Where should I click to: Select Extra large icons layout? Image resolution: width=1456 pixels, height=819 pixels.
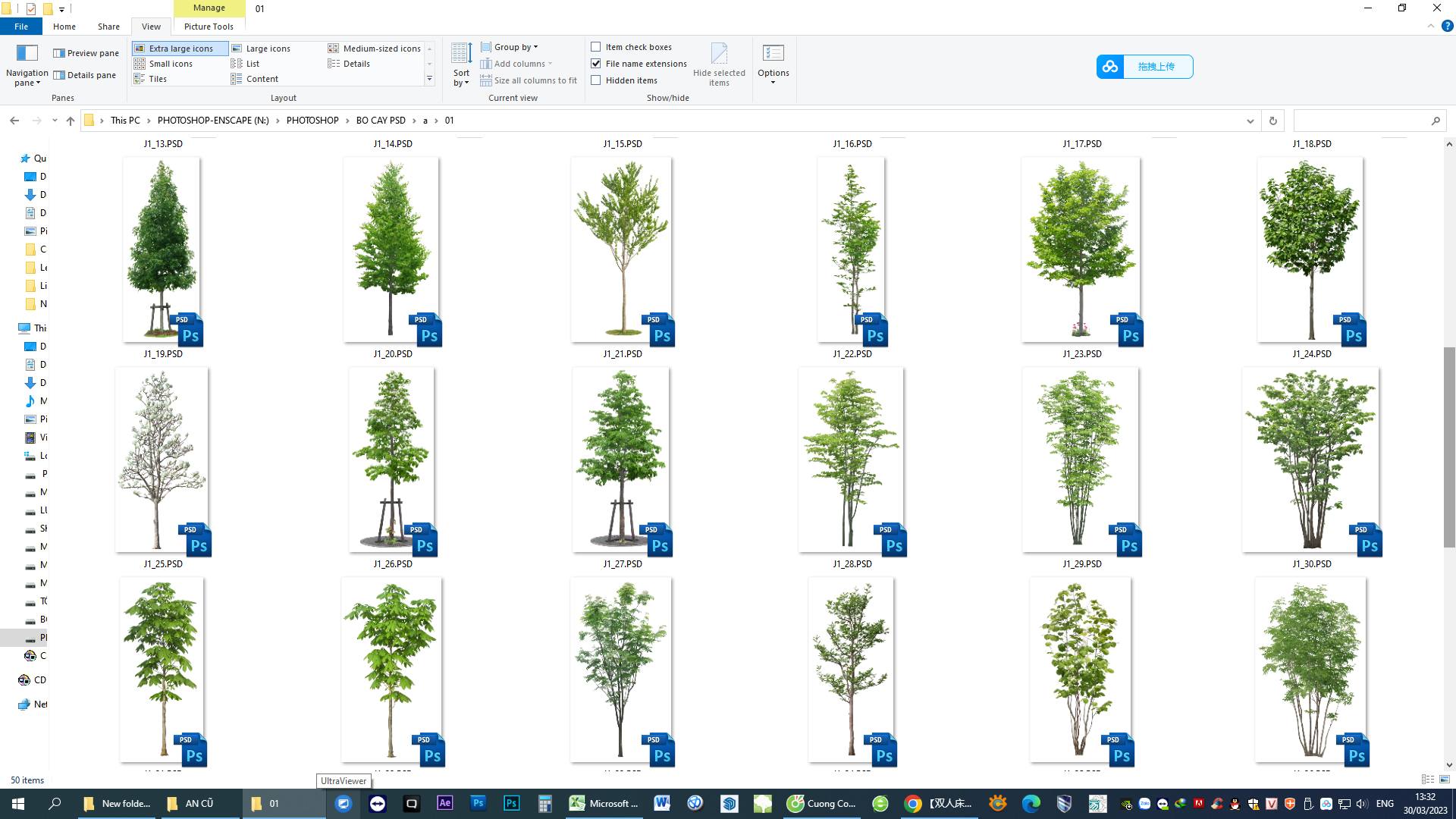click(180, 49)
